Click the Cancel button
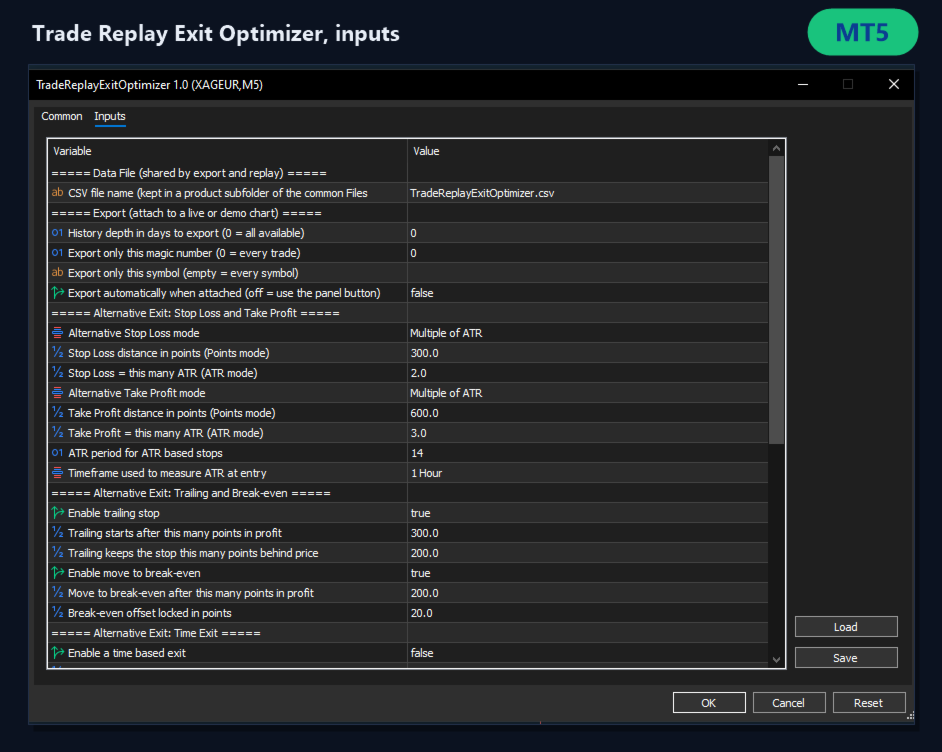The height and width of the screenshot is (752, 942). click(x=789, y=703)
